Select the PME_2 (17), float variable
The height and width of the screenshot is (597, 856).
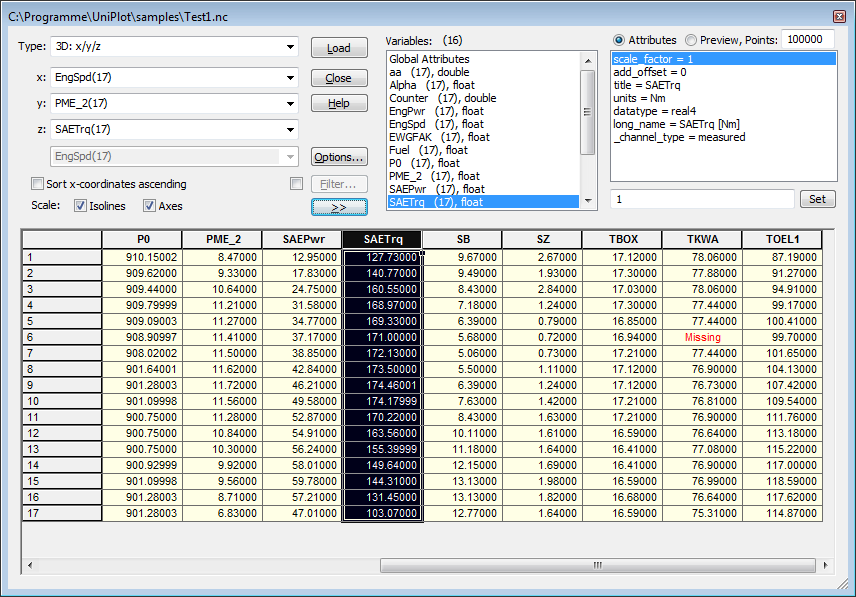pos(483,176)
